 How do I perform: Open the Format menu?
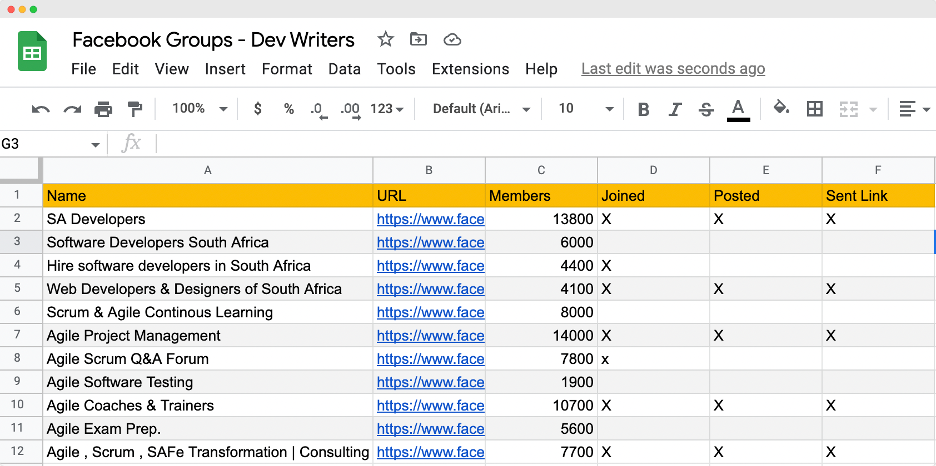(x=287, y=69)
